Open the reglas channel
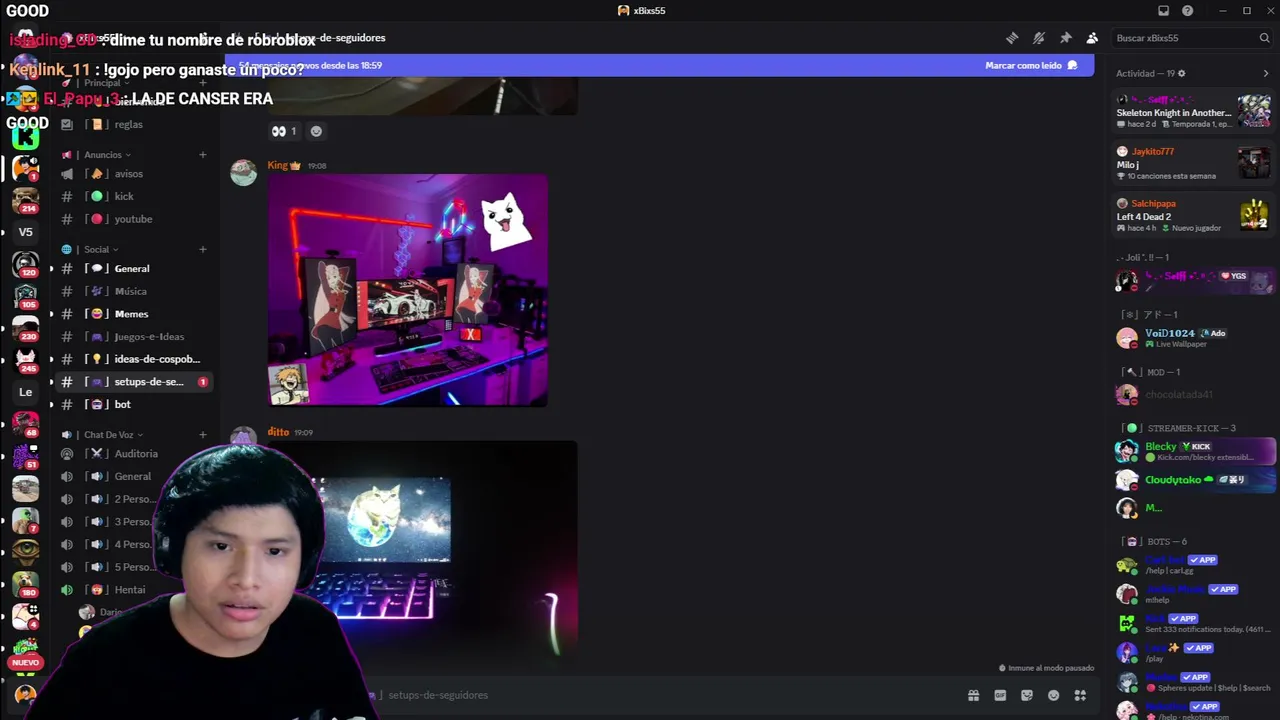Screen dimensions: 1280x720 (x=134, y=124)
